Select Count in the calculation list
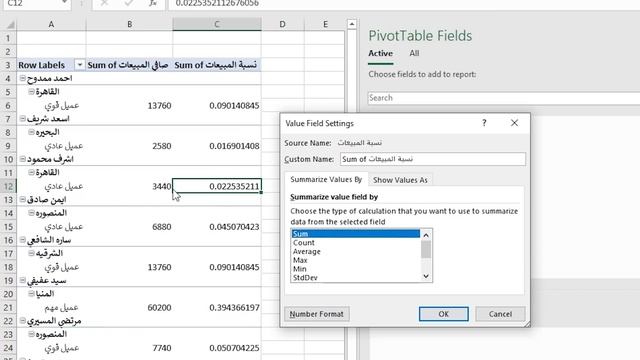Screen dimensions: 640x360 (x=356, y=242)
